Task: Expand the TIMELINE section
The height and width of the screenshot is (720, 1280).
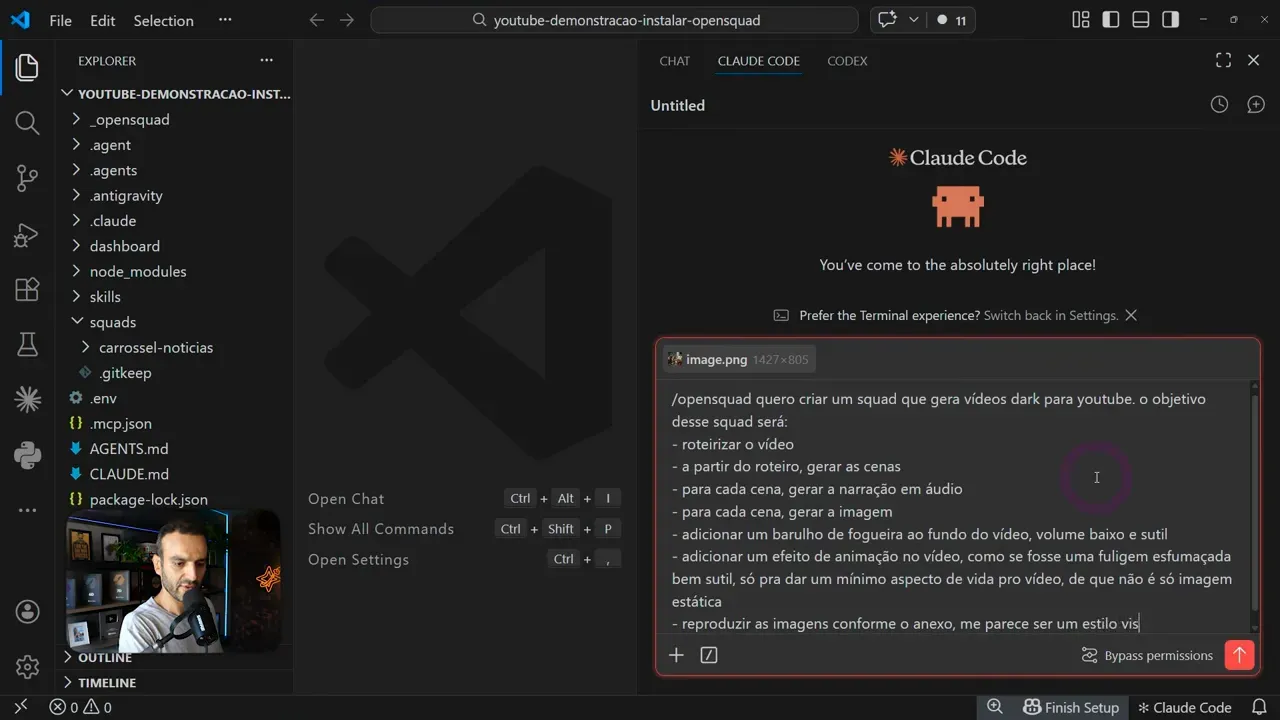Action: (x=105, y=682)
